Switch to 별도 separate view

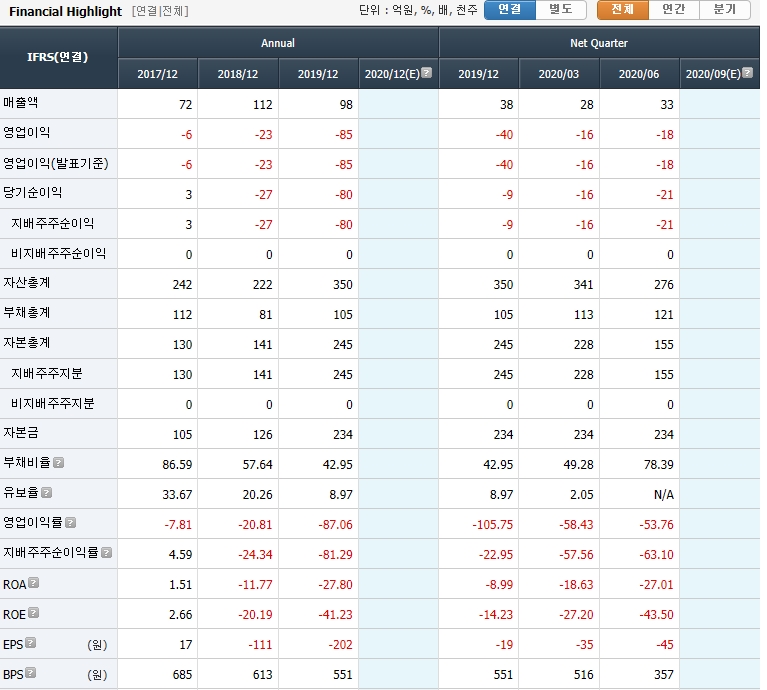pos(561,10)
